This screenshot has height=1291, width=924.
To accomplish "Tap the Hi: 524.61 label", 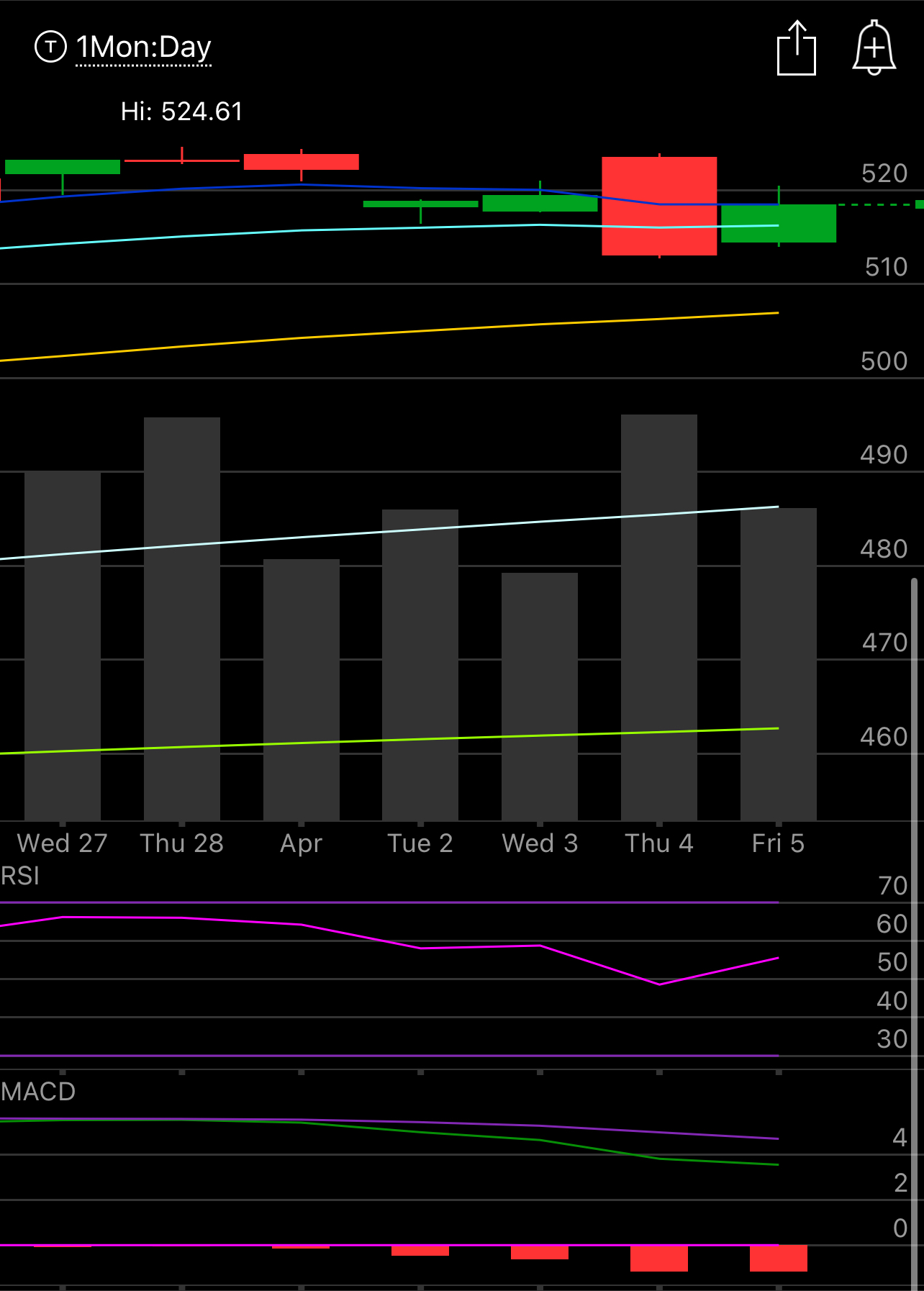I will pos(182,112).
